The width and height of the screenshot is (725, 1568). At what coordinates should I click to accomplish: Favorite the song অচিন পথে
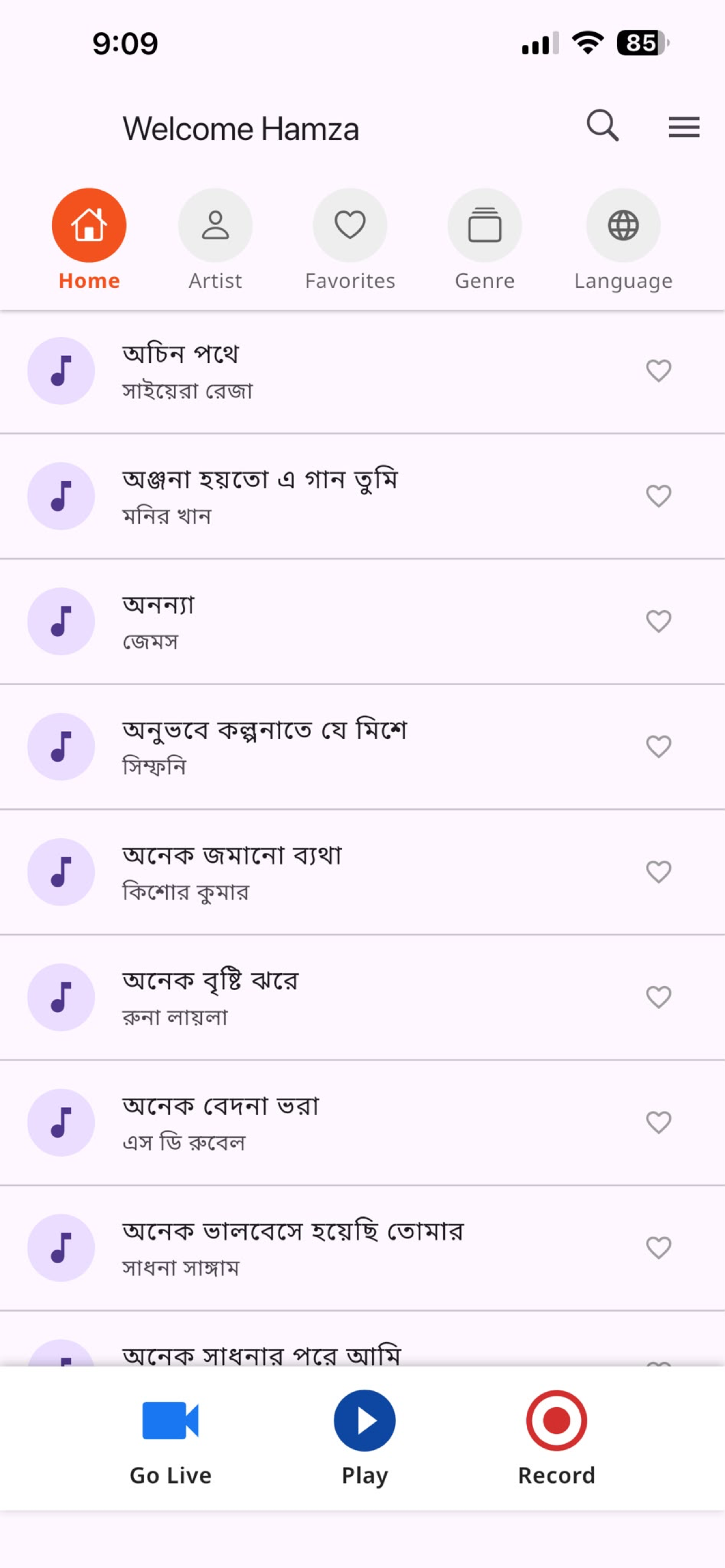coord(658,371)
